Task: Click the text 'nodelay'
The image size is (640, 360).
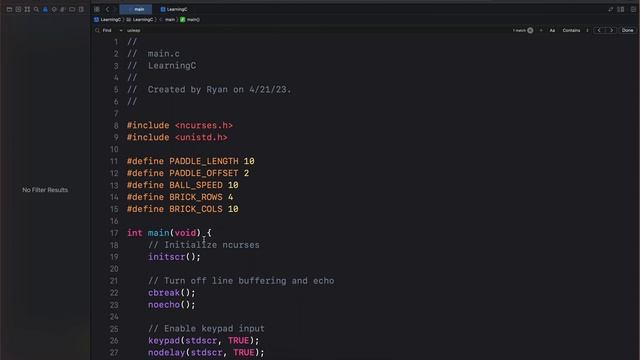Action: (x=167, y=353)
